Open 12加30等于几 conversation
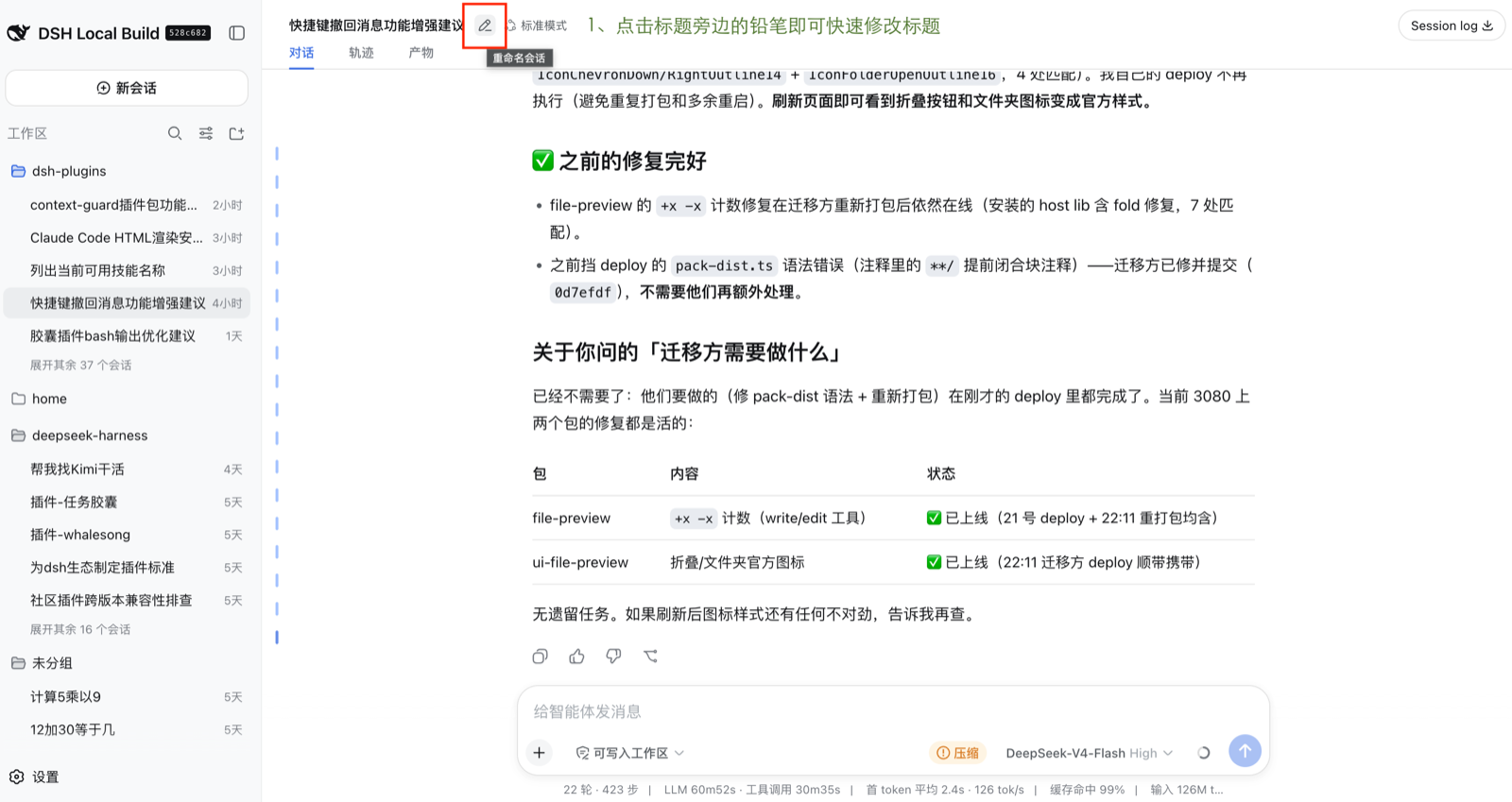Image resolution: width=1512 pixels, height=802 pixels. tap(127, 730)
